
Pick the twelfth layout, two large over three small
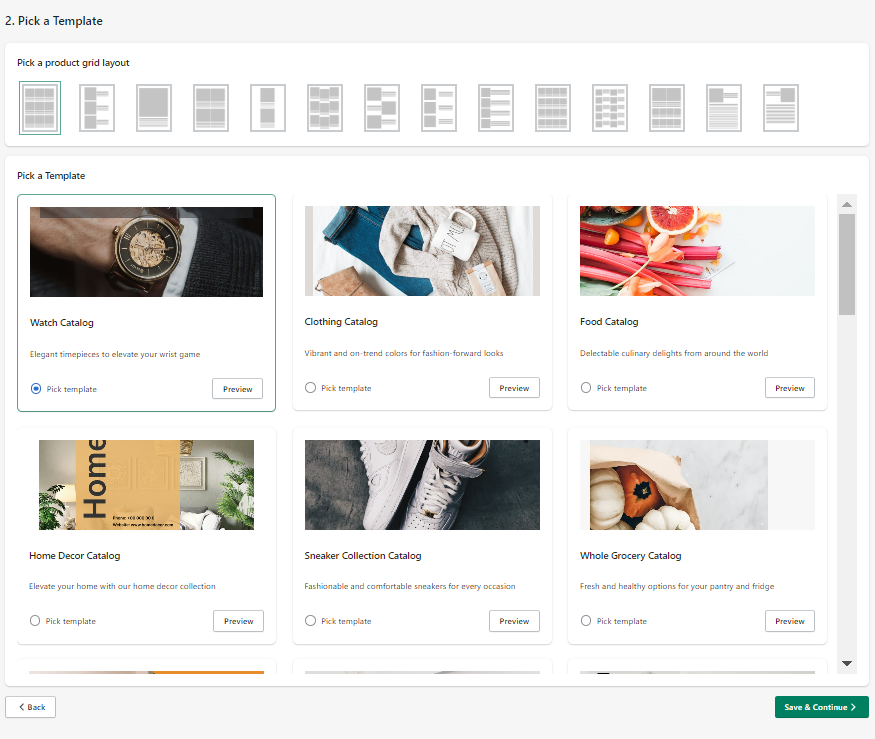click(x=667, y=108)
